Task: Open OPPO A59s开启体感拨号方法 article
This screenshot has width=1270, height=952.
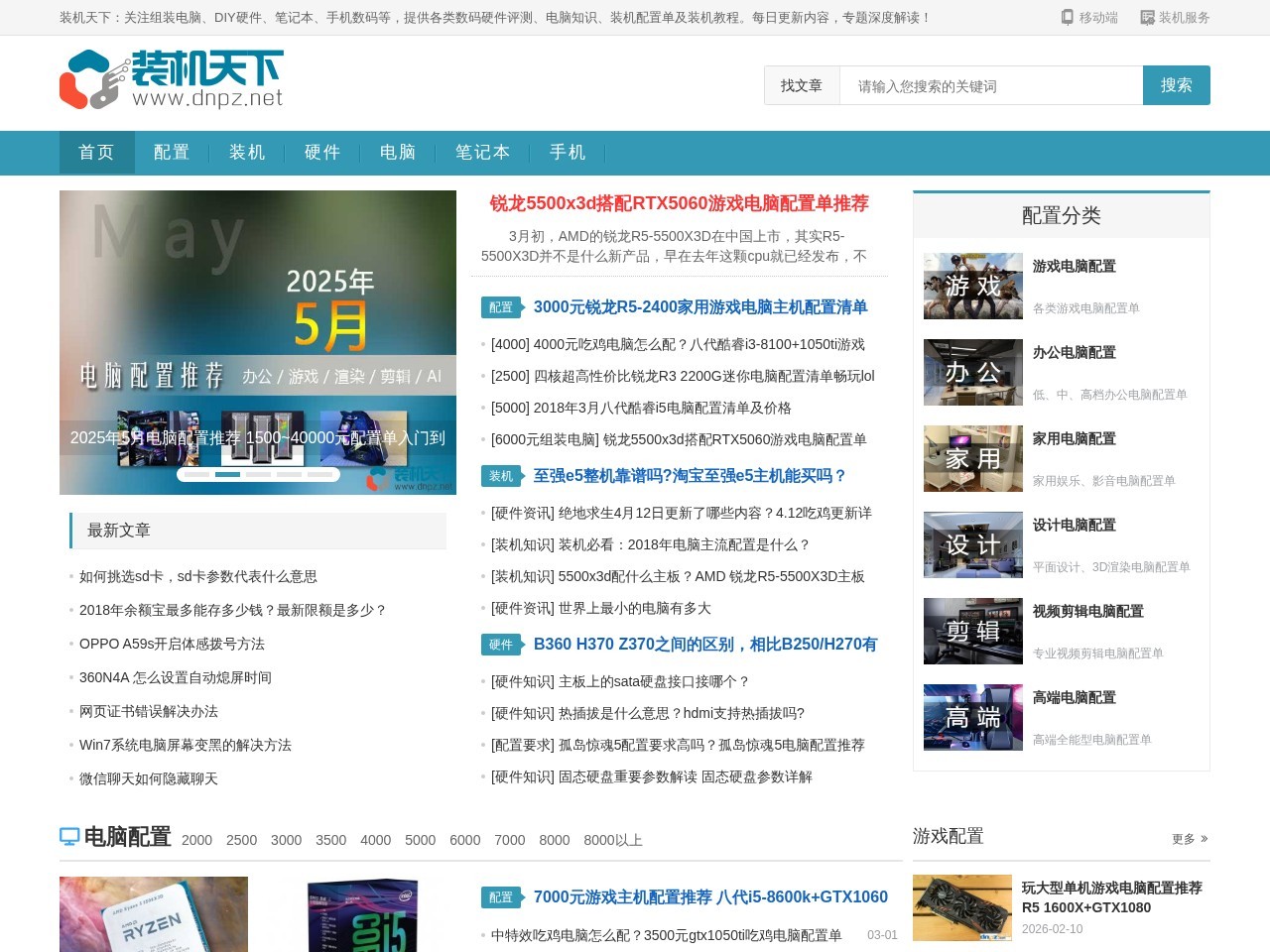Action: click(x=172, y=645)
